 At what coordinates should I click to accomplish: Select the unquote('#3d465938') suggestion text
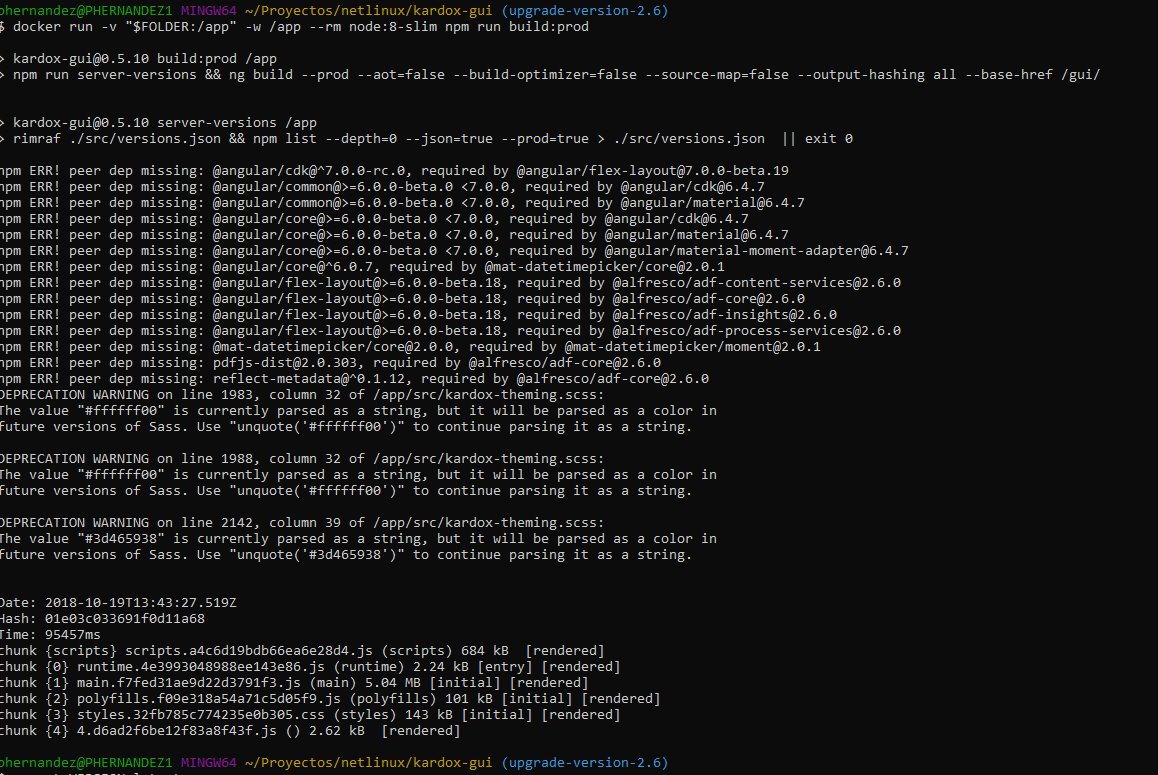(x=317, y=555)
